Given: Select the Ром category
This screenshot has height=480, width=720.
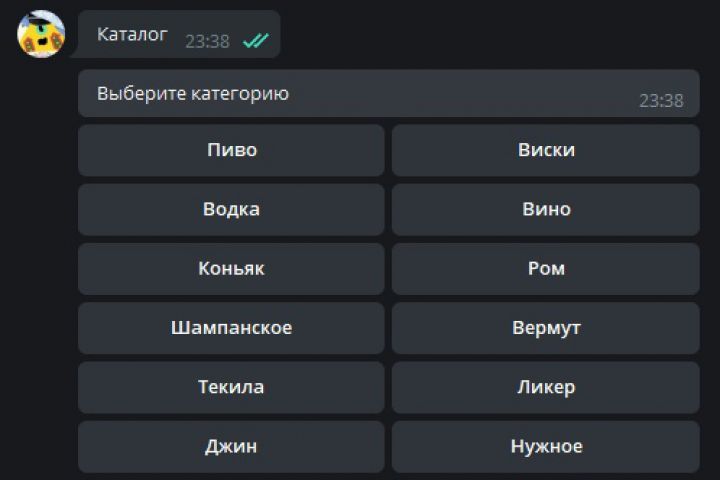Looking at the screenshot, I should point(546,269).
